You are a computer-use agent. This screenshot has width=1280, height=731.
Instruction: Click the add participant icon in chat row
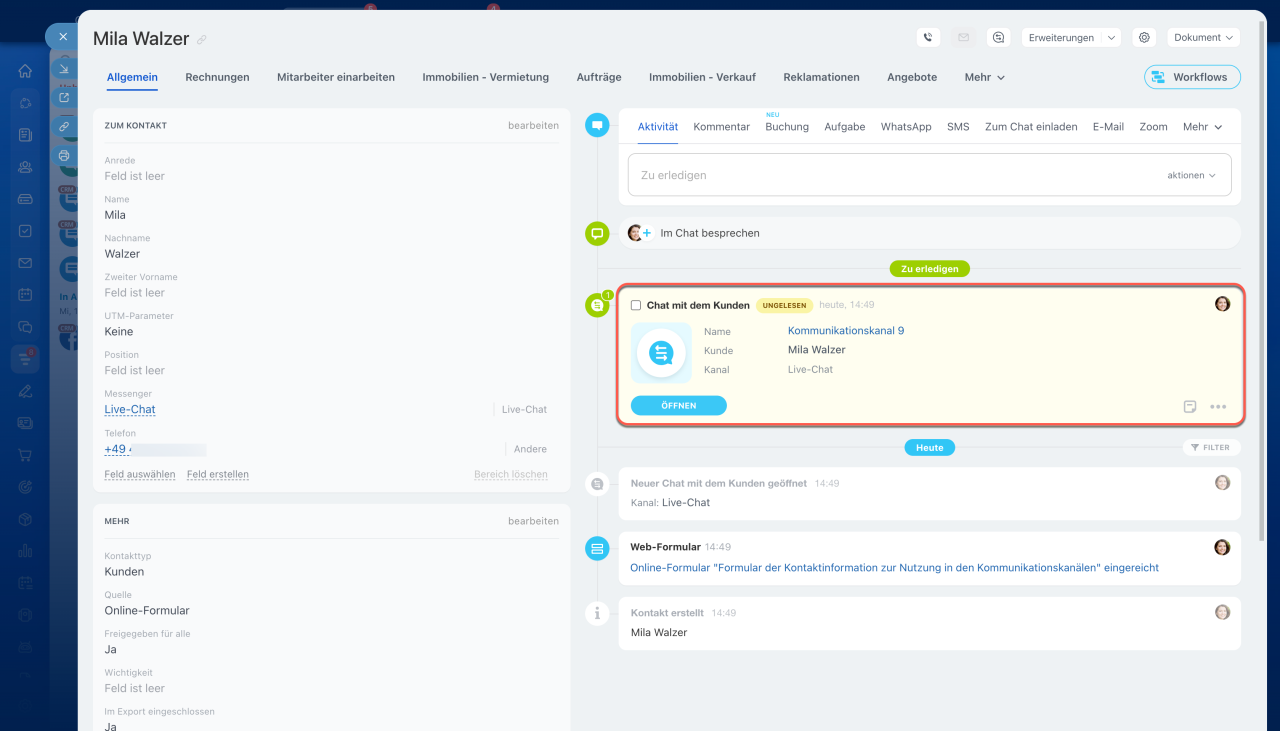coord(646,233)
